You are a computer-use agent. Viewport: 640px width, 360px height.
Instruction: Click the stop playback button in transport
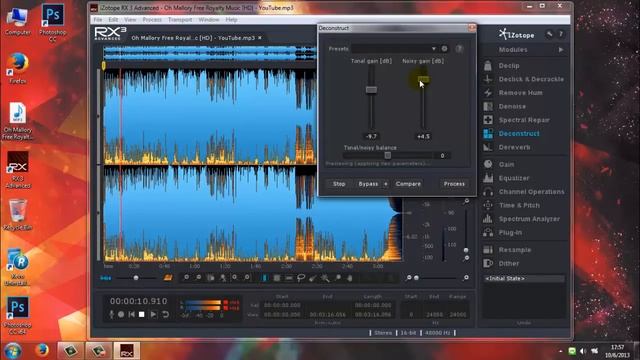[142, 314]
